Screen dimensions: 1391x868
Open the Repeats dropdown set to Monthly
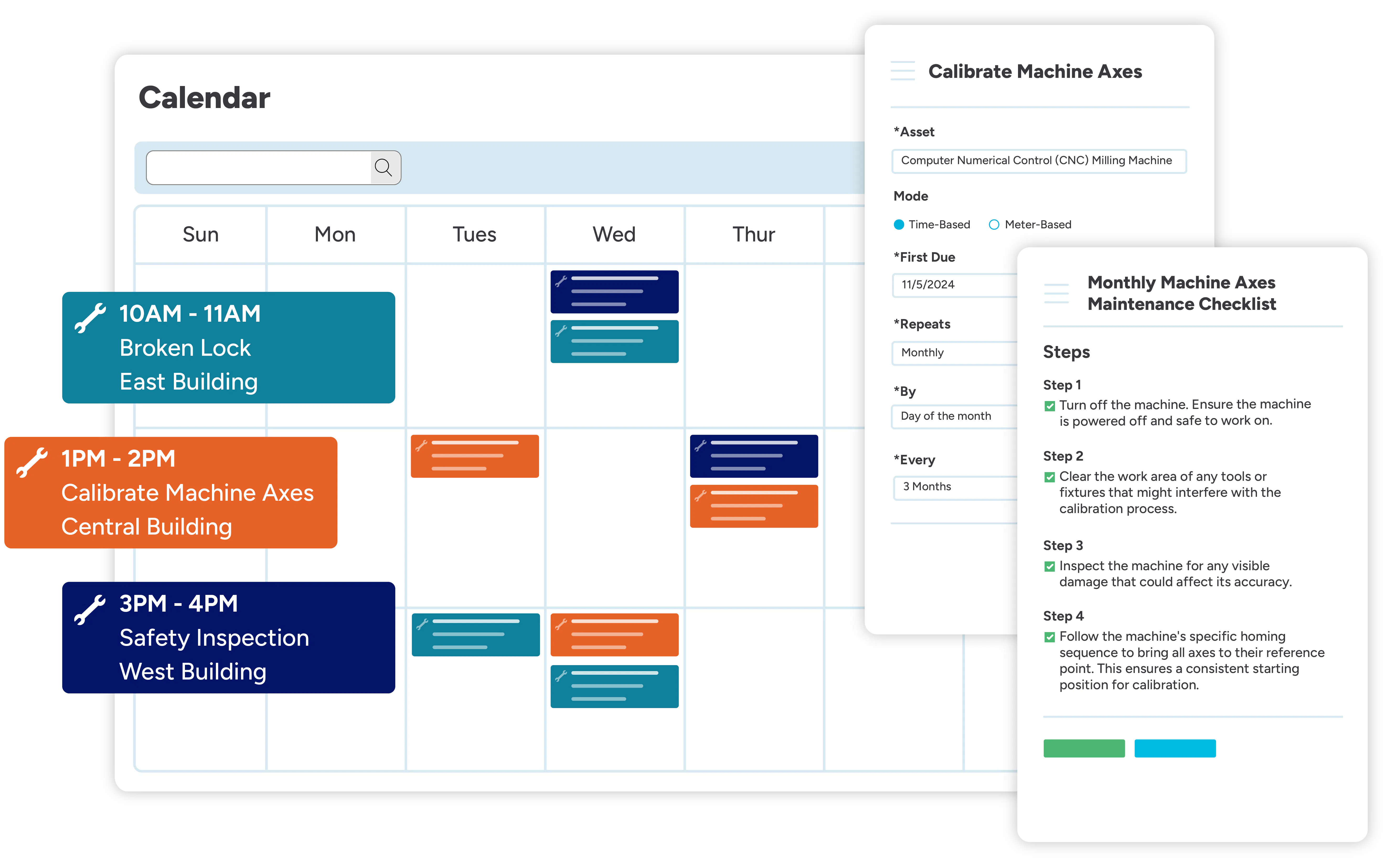(954, 353)
